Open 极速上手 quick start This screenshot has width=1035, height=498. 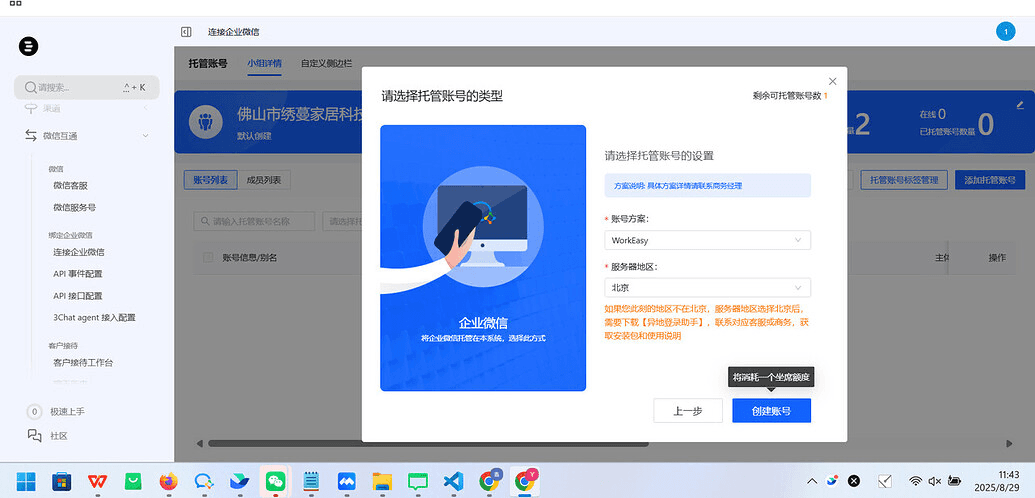pyautogui.click(x=67, y=411)
